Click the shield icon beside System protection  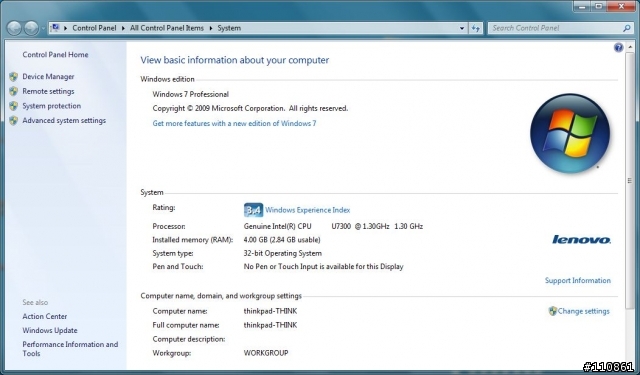(13, 106)
